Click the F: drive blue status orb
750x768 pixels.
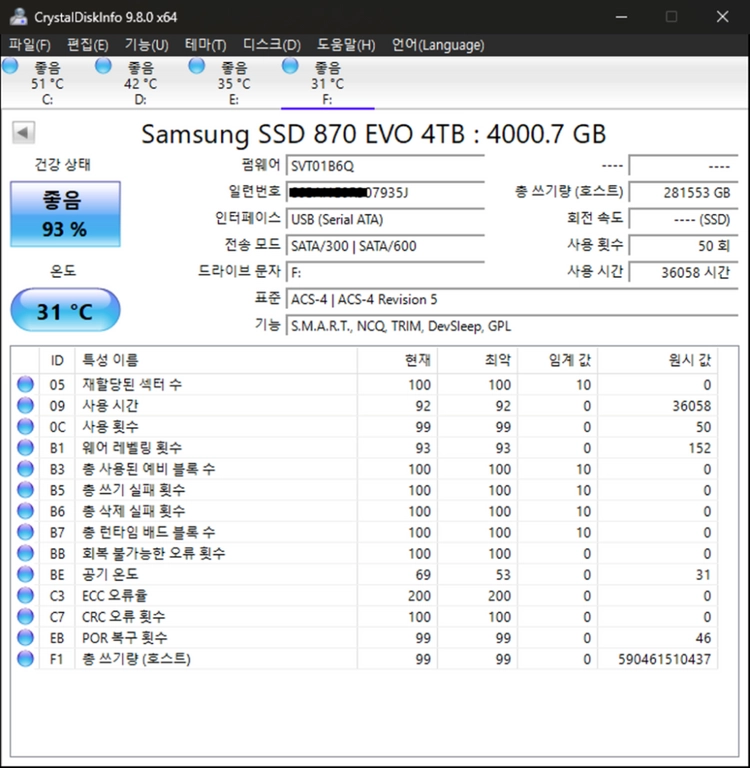pos(290,66)
